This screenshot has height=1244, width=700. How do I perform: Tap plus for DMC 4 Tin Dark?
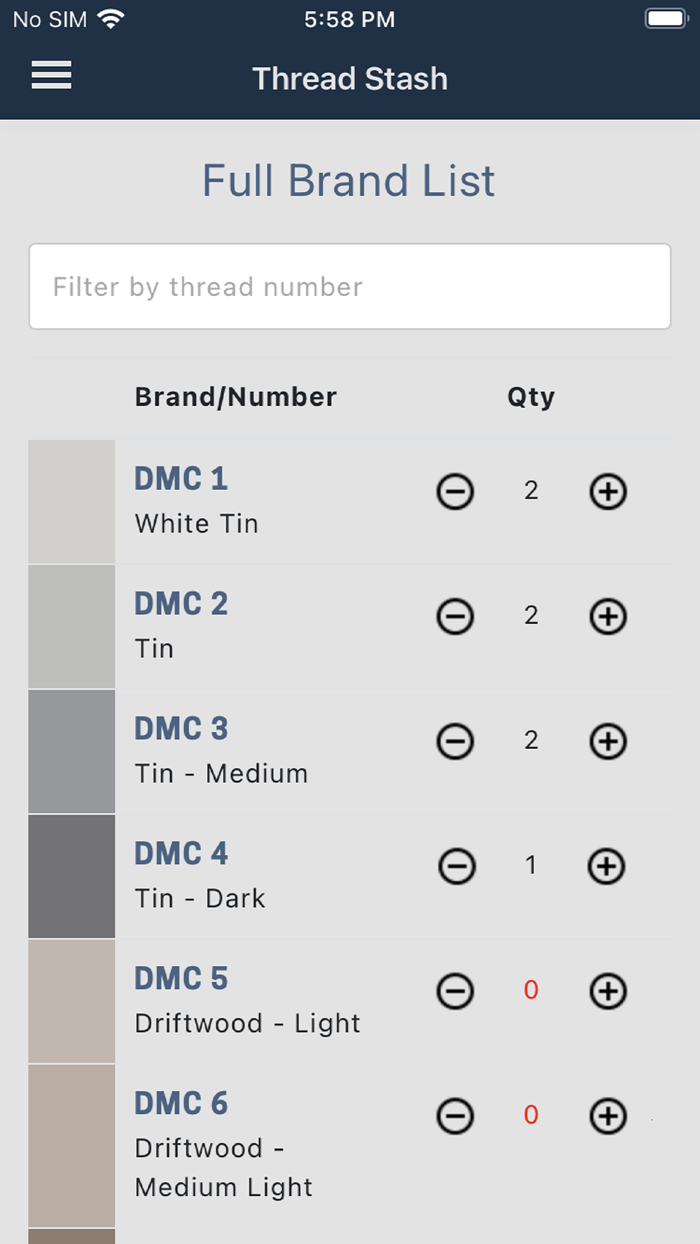pyautogui.click(x=606, y=866)
